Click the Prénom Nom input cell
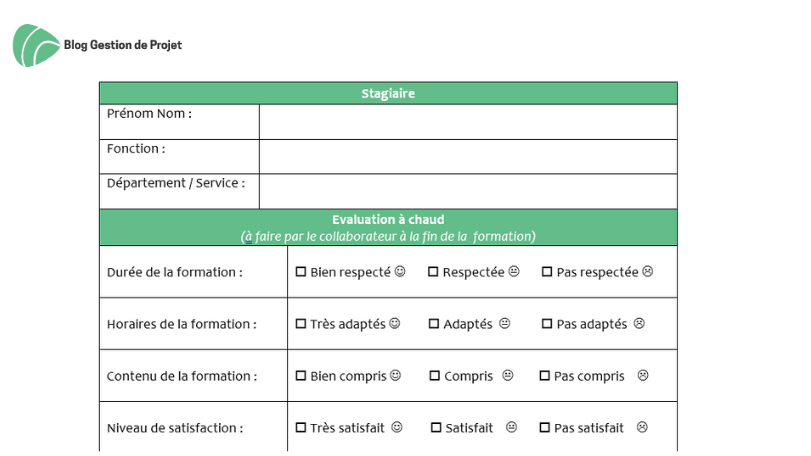This screenshot has width=811, height=456. coord(468,122)
